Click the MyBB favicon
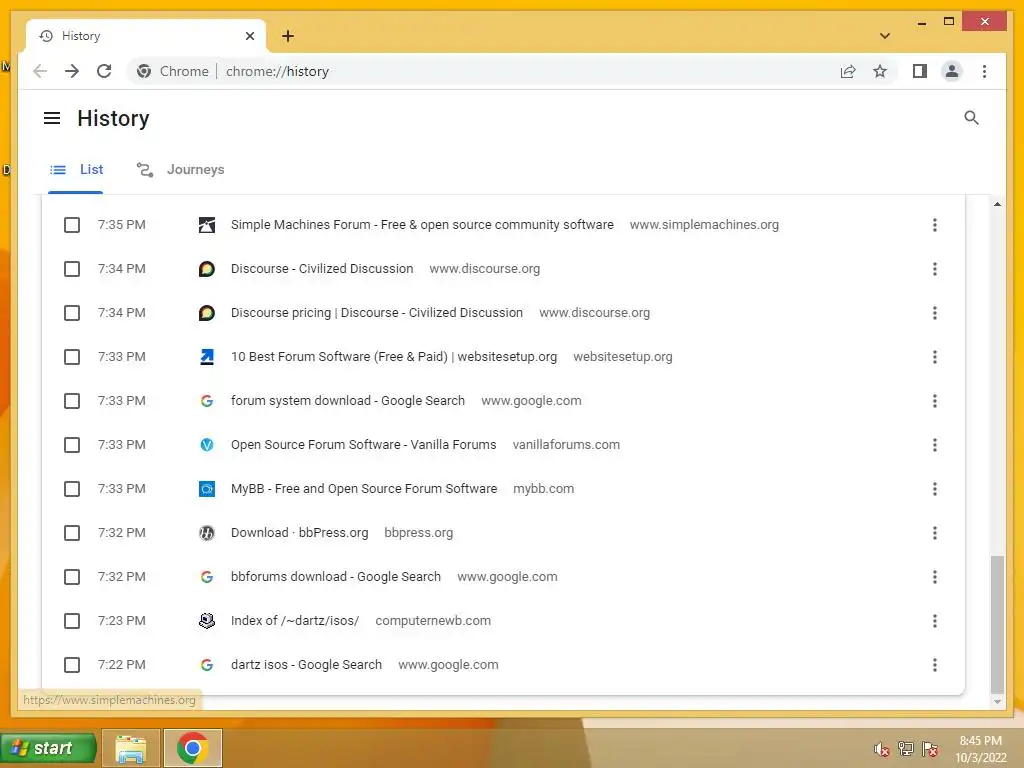This screenshot has height=768, width=1024. 206,488
